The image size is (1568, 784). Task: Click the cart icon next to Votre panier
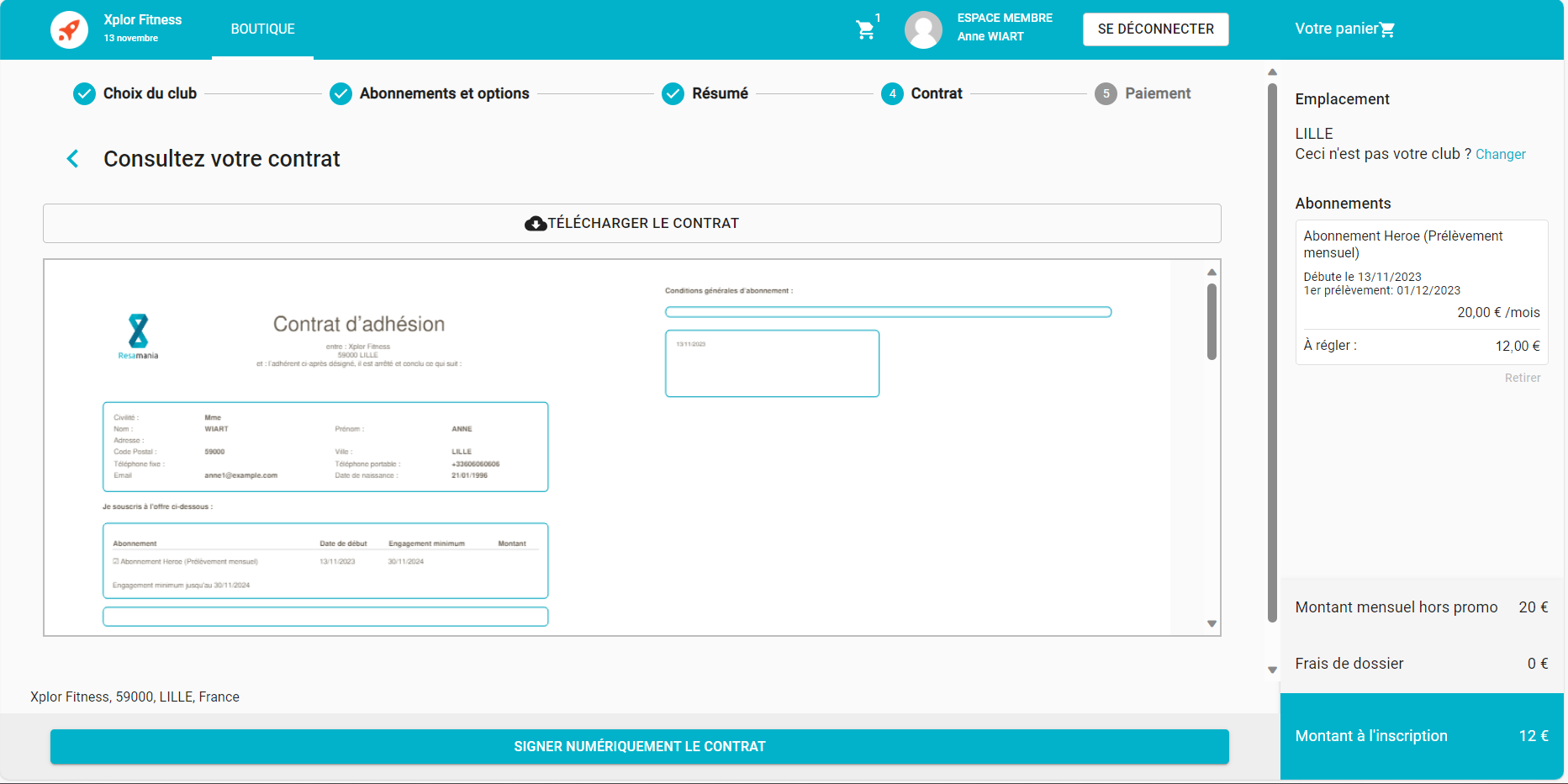click(x=1387, y=29)
